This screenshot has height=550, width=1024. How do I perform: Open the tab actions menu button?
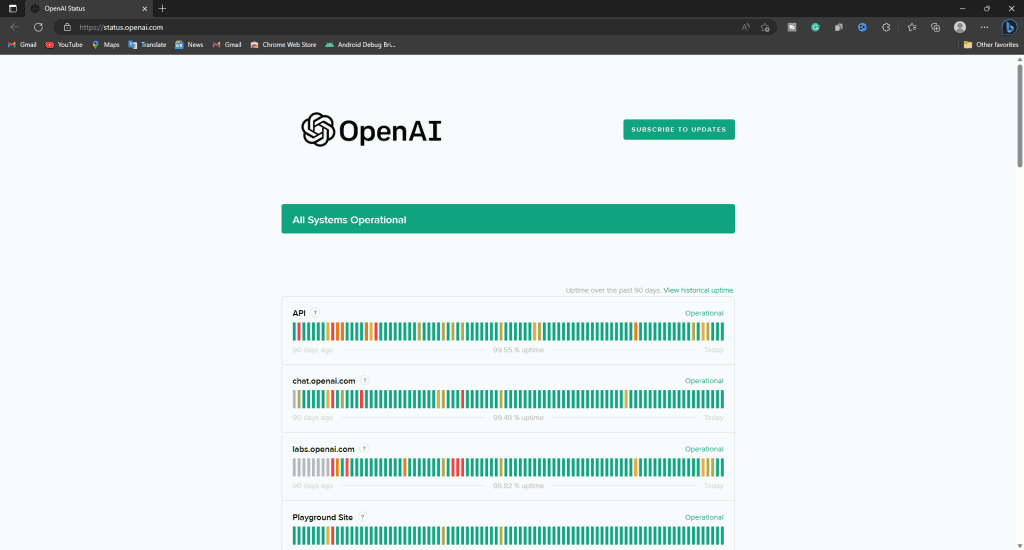click(13, 8)
